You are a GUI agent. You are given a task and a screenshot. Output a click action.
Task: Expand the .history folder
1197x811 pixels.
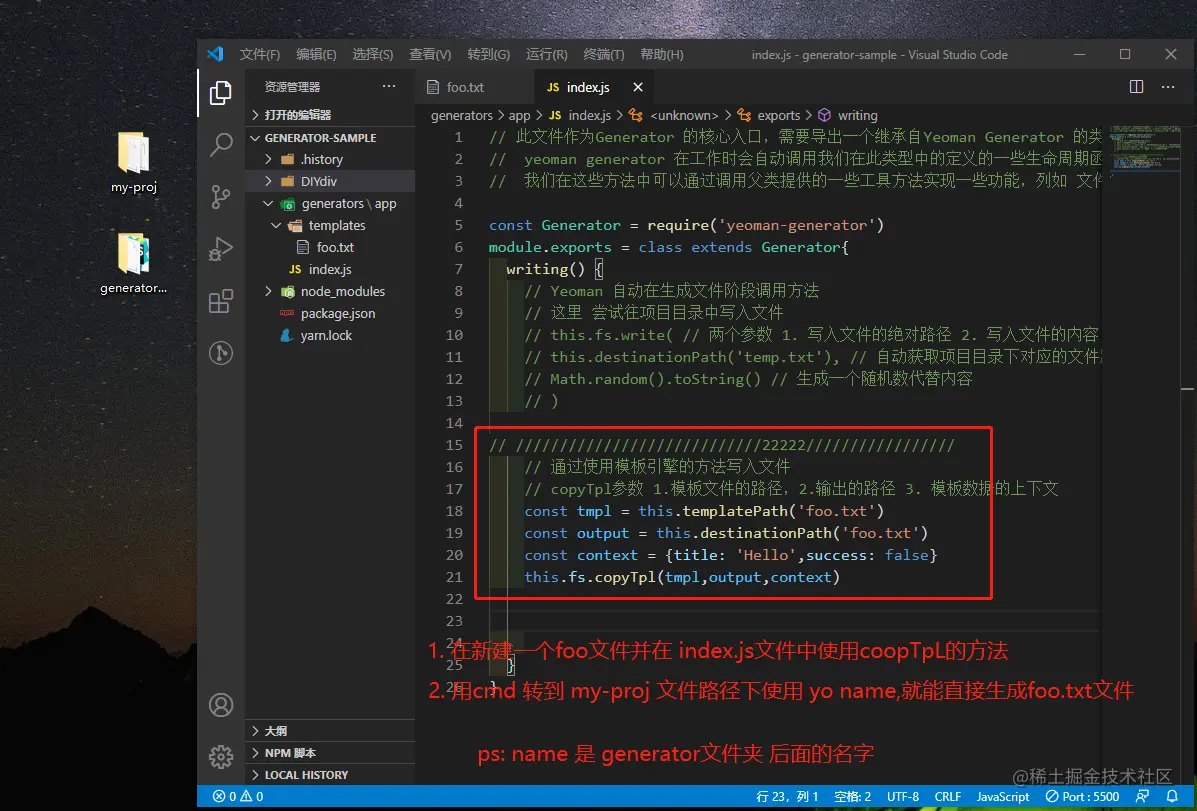268,159
